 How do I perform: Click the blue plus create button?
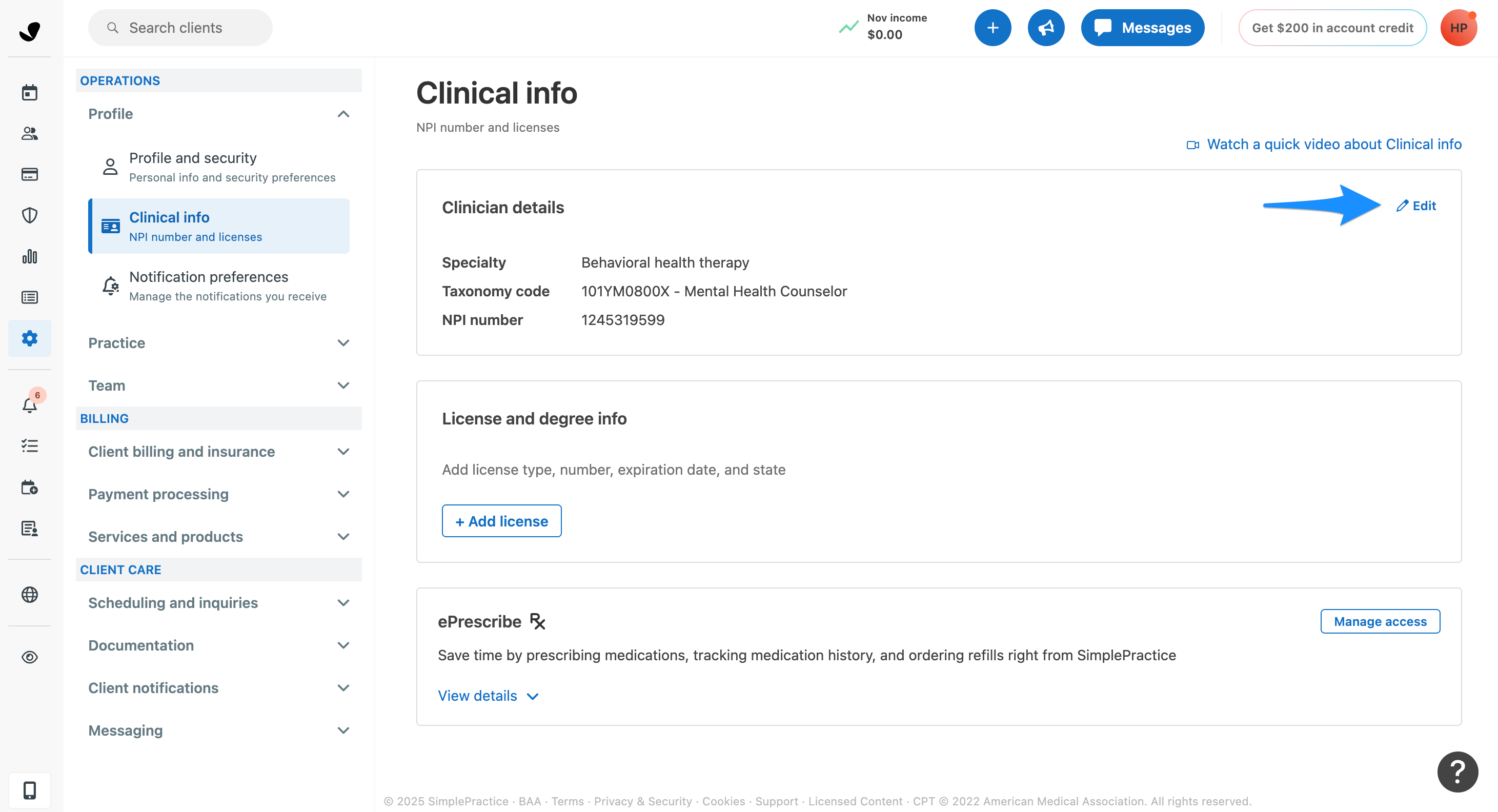992,27
